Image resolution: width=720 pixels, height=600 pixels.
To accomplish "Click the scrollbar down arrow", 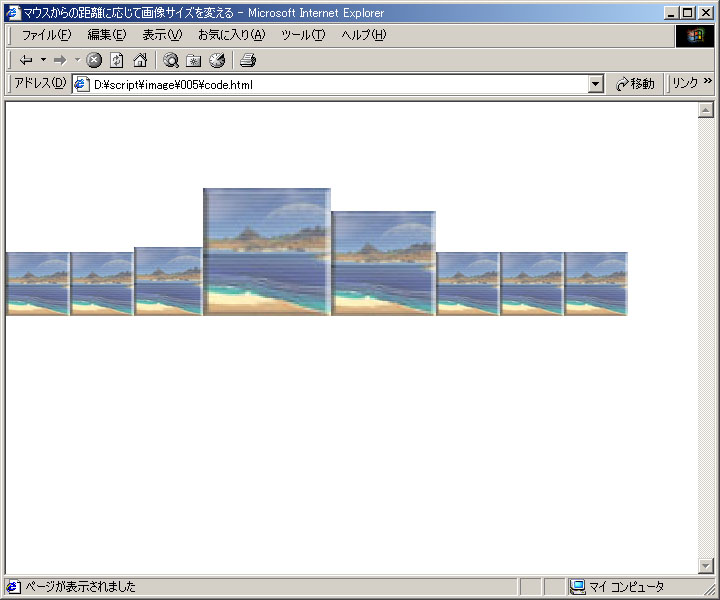I will [x=705, y=566].
